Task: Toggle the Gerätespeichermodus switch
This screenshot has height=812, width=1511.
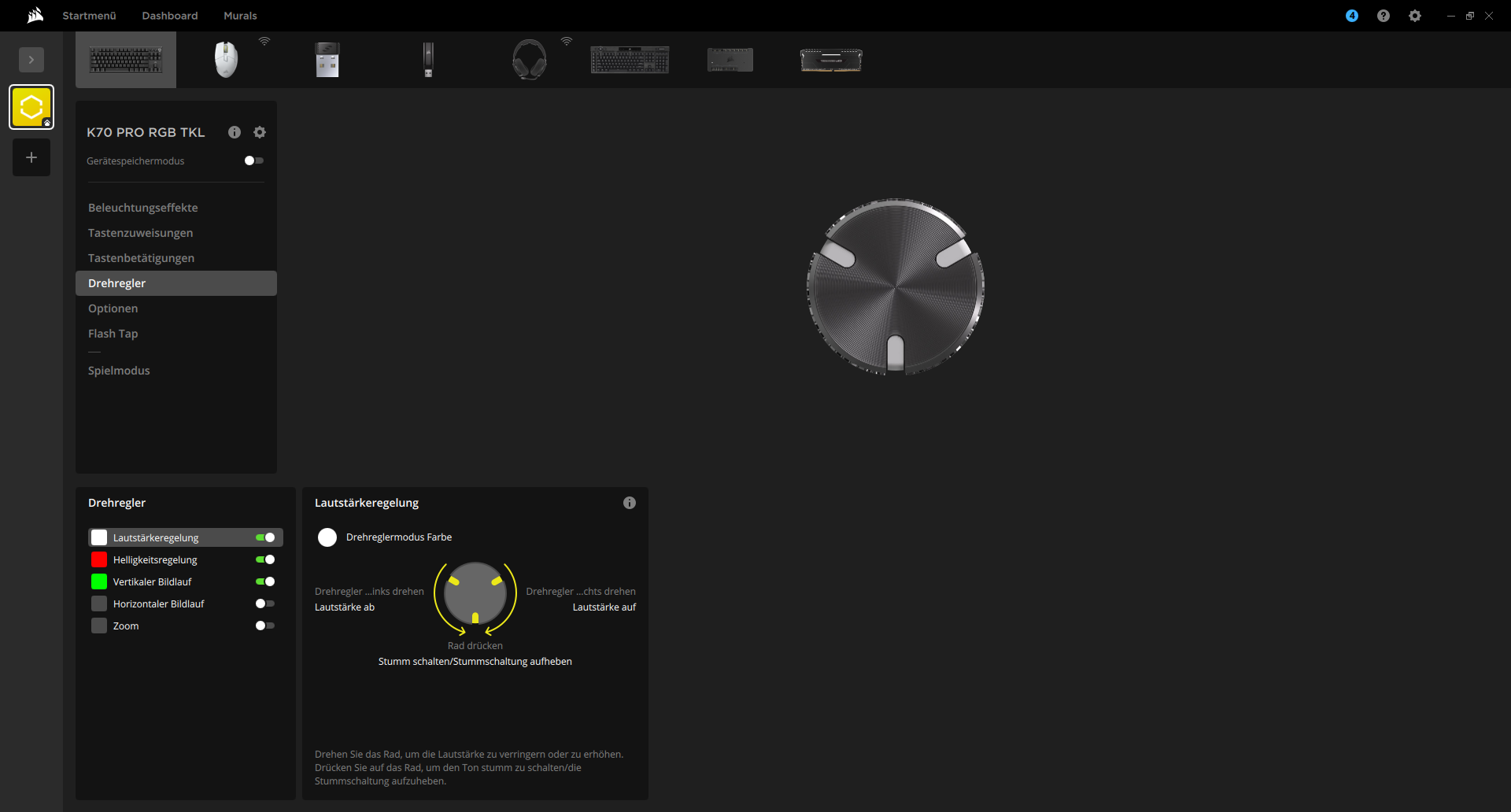Action: coord(253,161)
